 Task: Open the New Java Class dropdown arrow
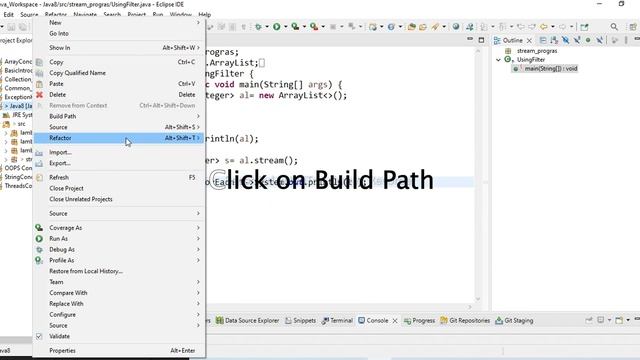pos(400,27)
